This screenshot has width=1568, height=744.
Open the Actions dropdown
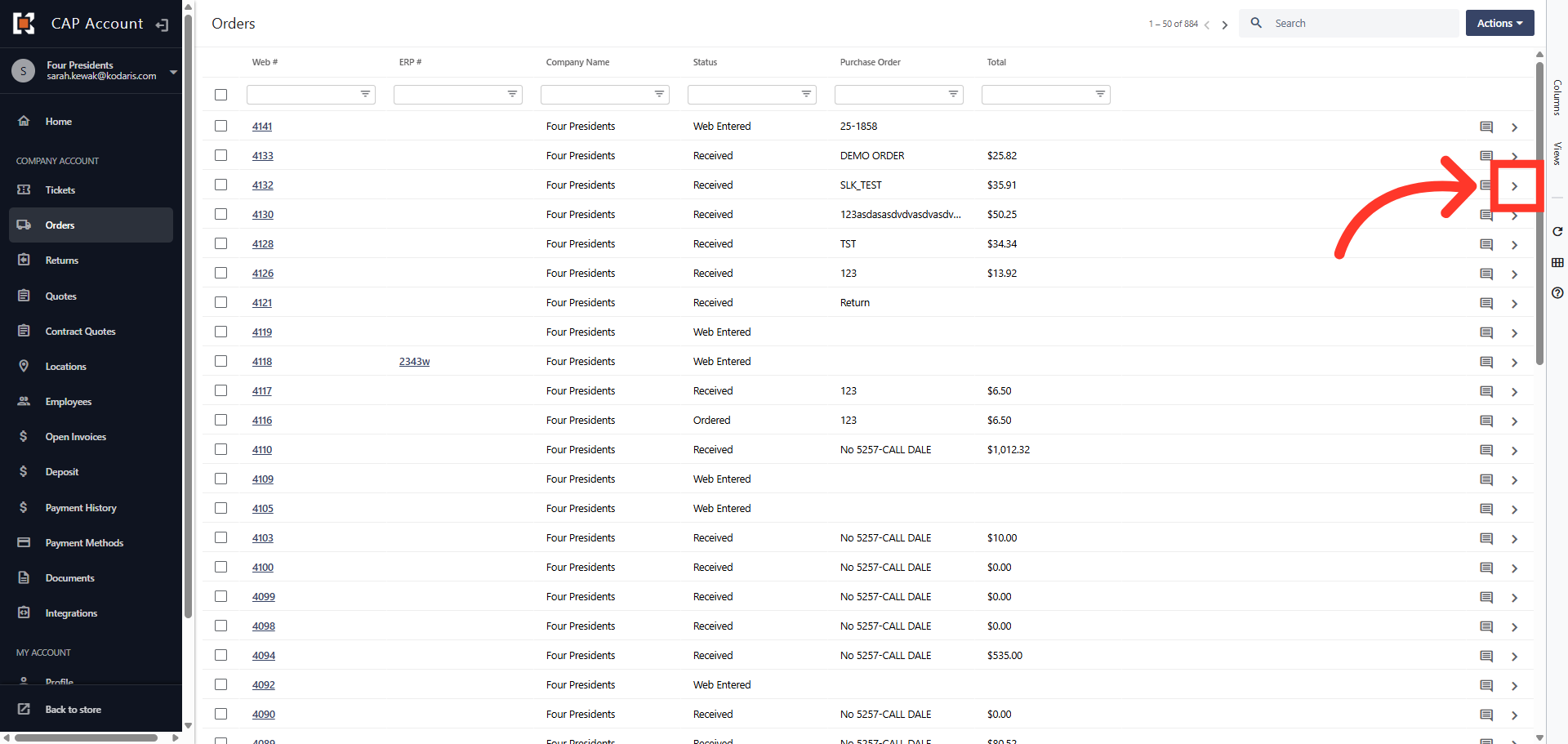tap(1499, 23)
